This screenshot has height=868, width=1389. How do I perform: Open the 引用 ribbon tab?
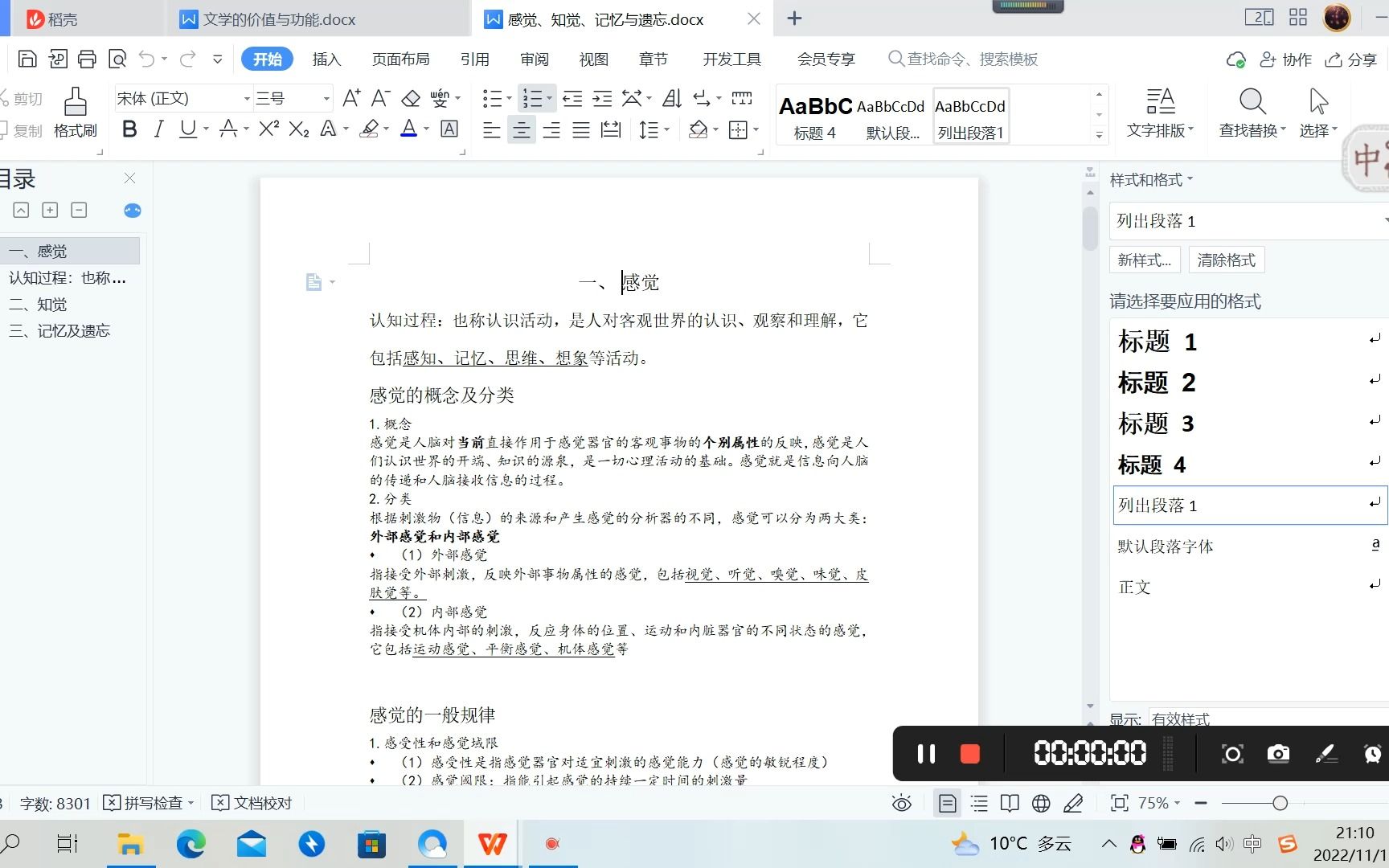pos(474,59)
